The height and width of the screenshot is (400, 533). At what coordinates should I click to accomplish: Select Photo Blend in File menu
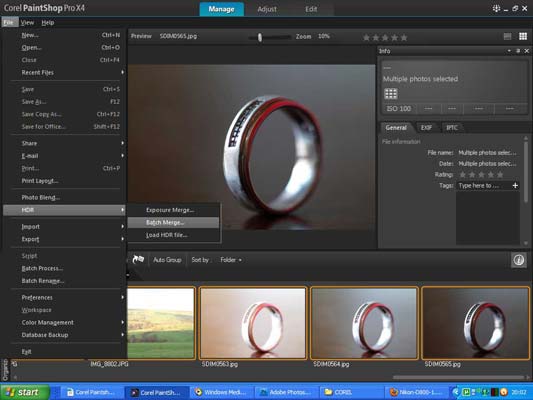pos(65,197)
